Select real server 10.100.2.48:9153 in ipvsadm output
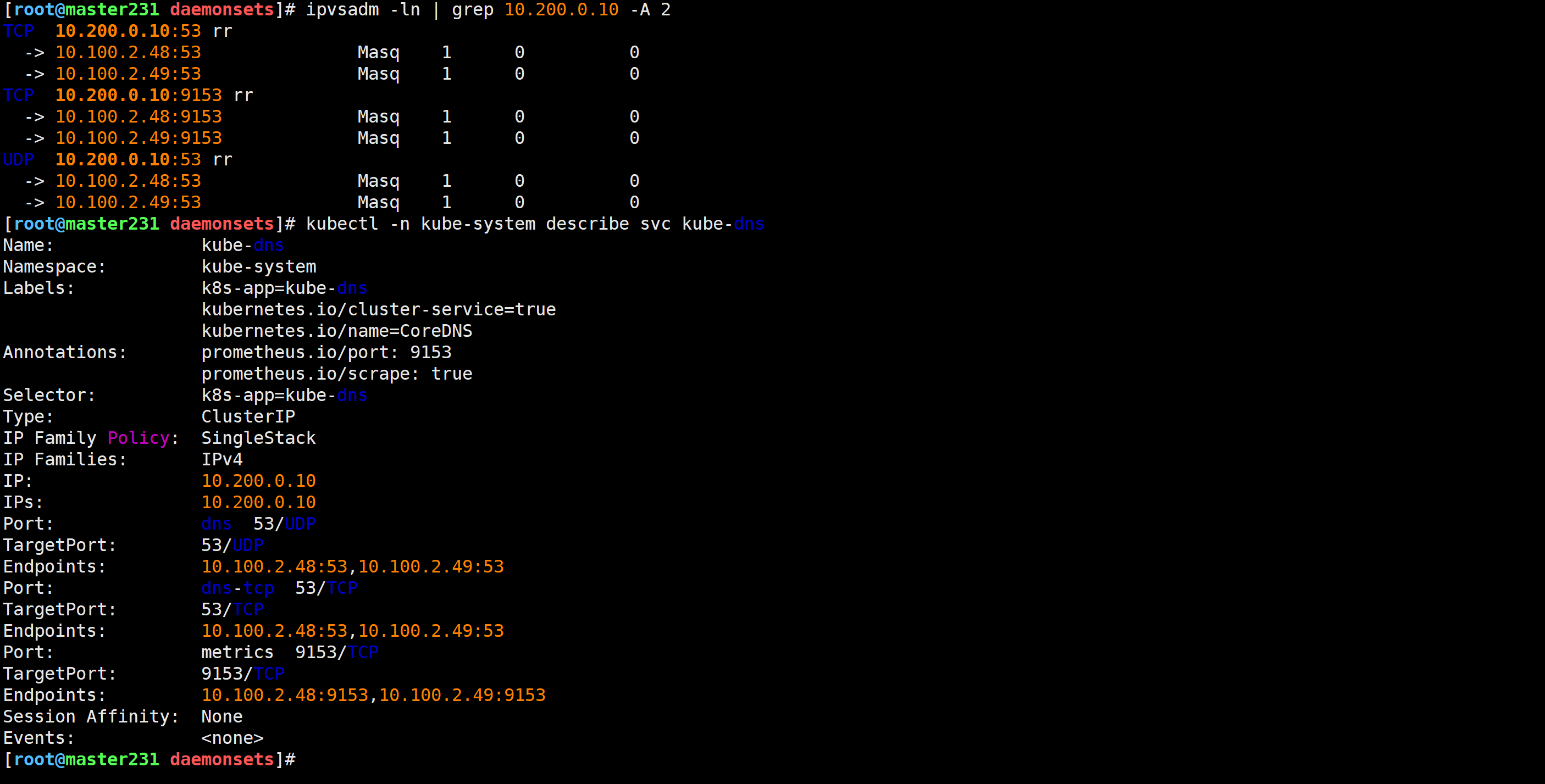The height and width of the screenshot is (784, 1545). 139,117
